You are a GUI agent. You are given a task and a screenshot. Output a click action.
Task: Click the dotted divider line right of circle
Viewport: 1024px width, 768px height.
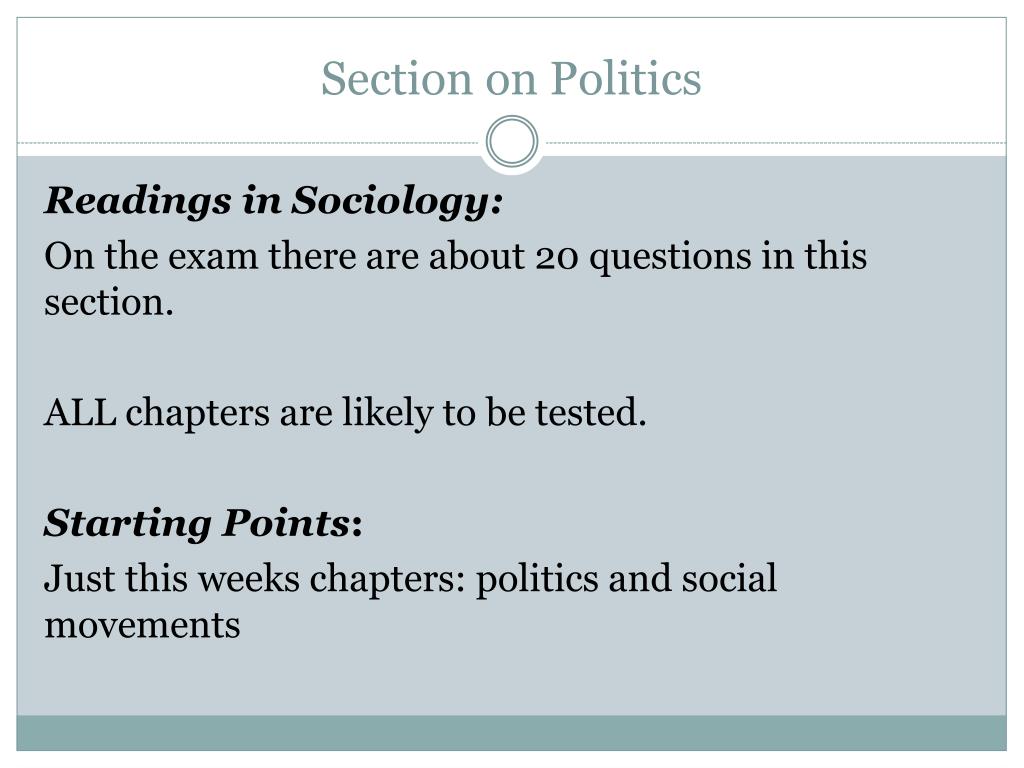(x=776, y=142)
